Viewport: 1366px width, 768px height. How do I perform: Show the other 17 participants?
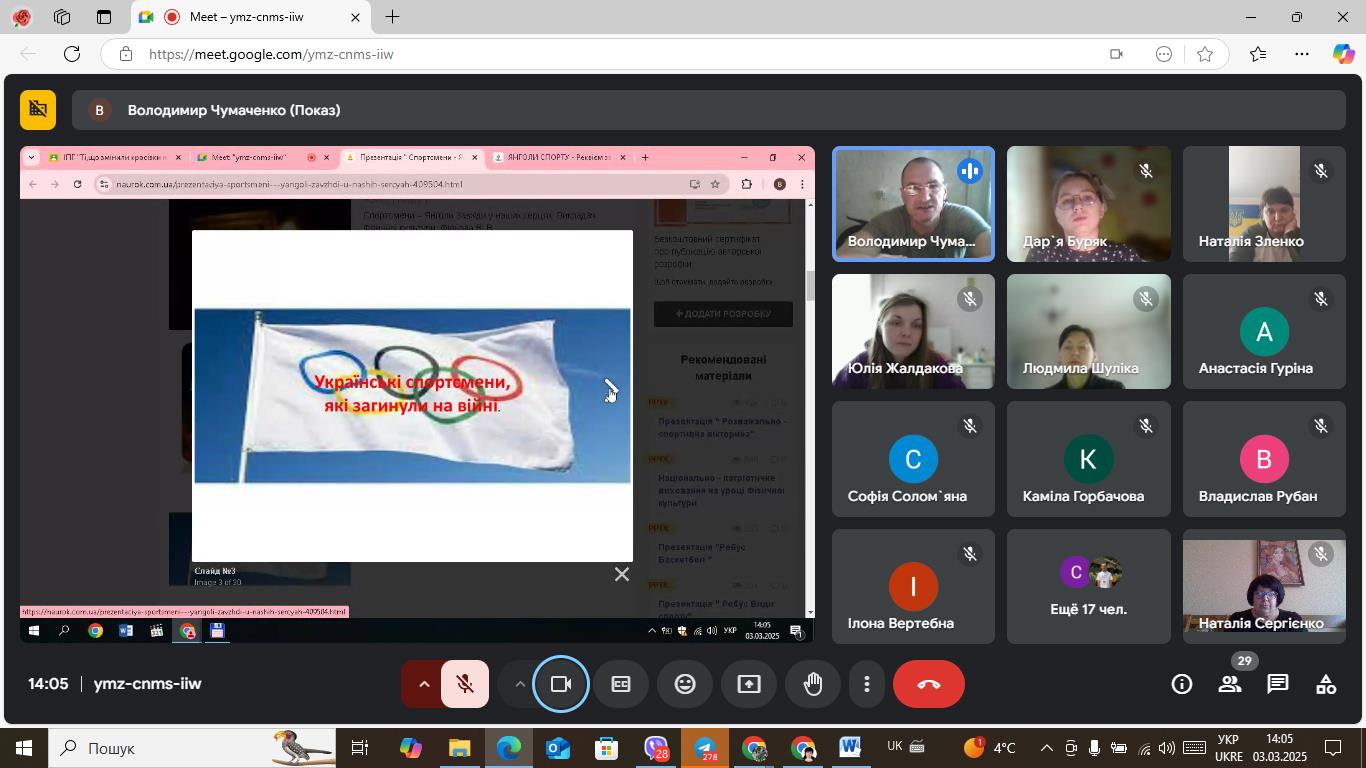(x=1088, y=586)
